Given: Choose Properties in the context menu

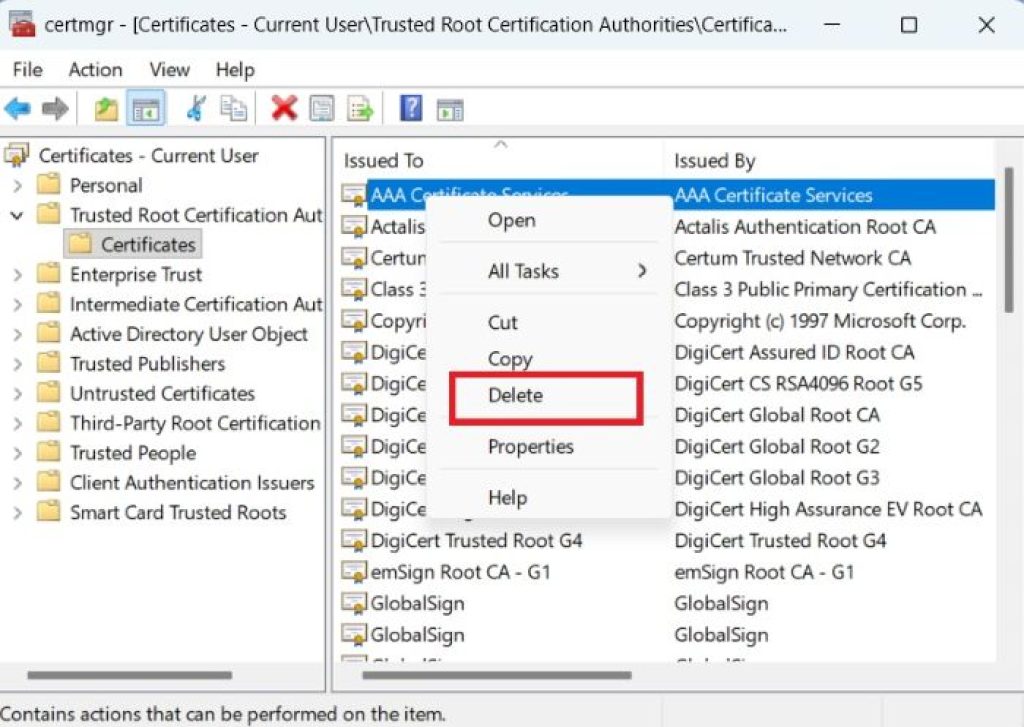Looking at the screenshot, I should [549, 447].
